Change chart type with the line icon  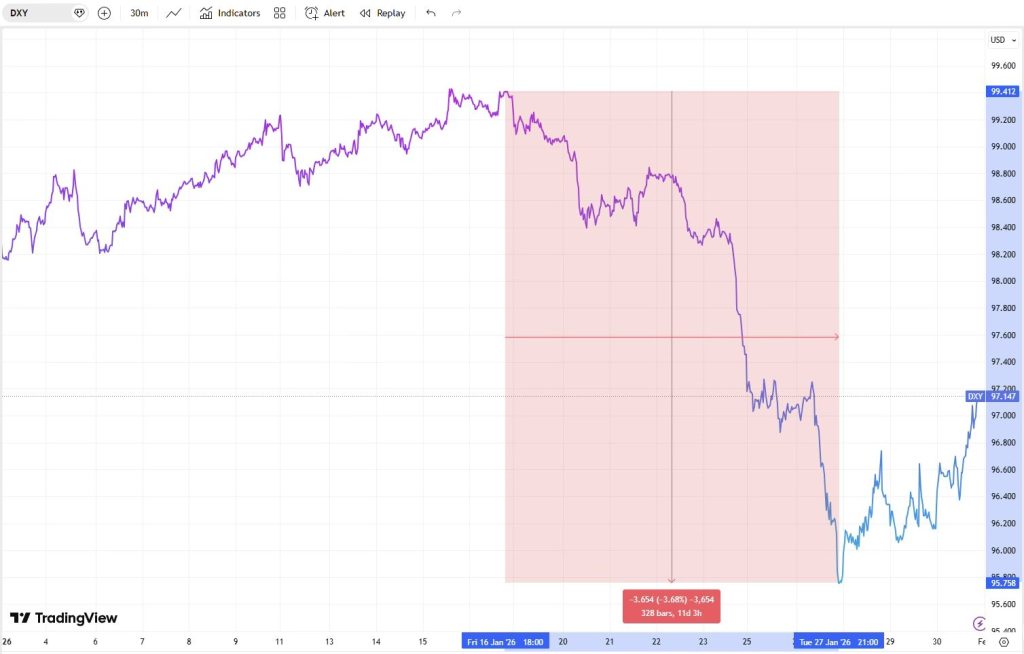tap(174, 13)
